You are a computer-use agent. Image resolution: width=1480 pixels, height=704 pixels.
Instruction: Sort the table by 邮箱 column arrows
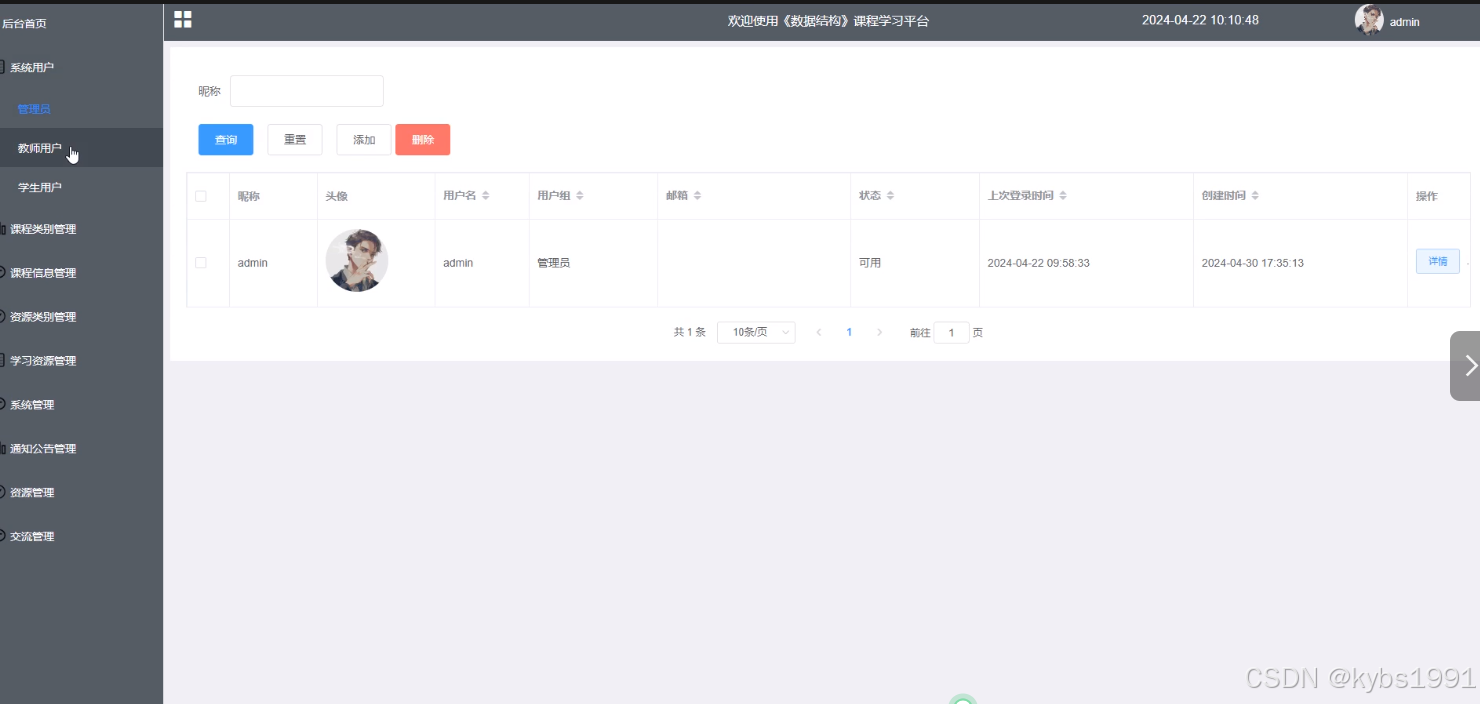click(698, 196)
